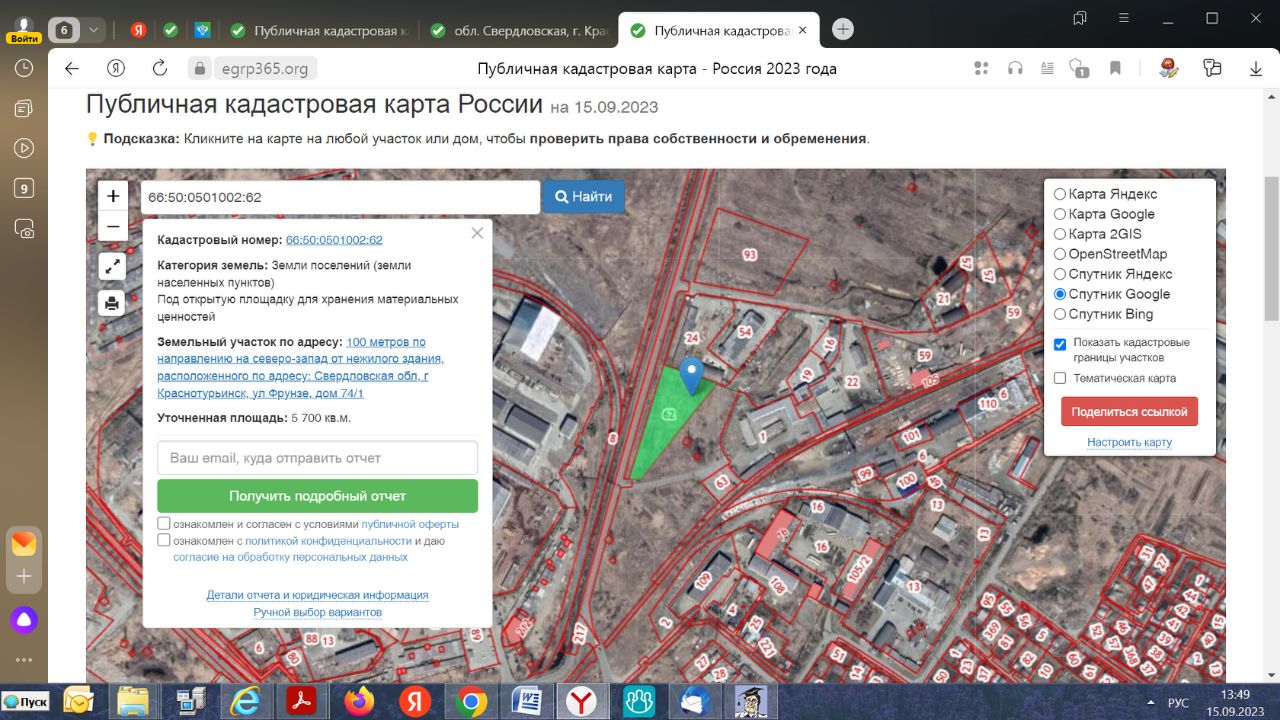
Task: Open публичной оферты link
Action: (x=410, y=524)
